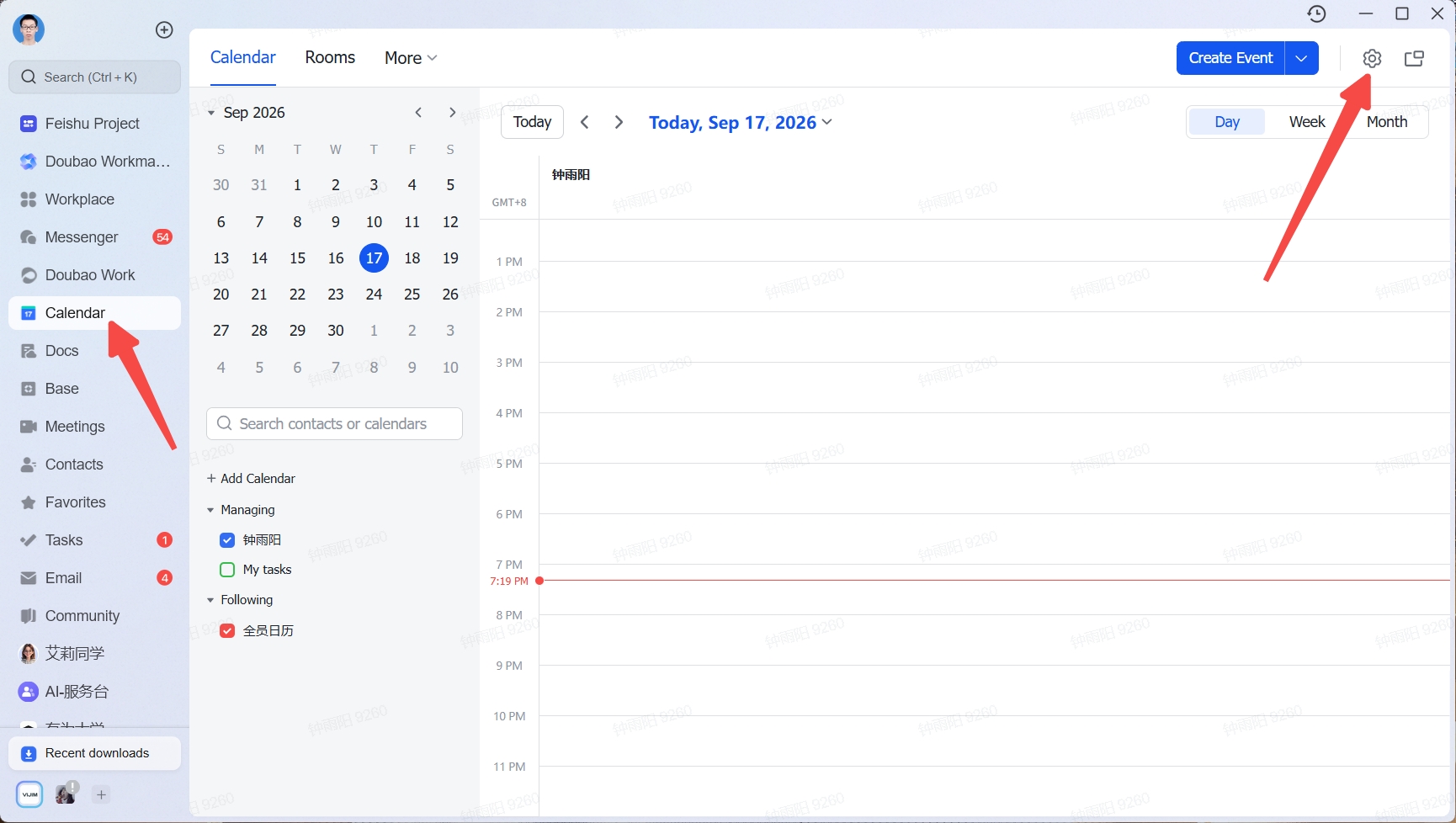Open the Favorites star icon
This screenshot has height=823, width=1456.
[29, 502]
